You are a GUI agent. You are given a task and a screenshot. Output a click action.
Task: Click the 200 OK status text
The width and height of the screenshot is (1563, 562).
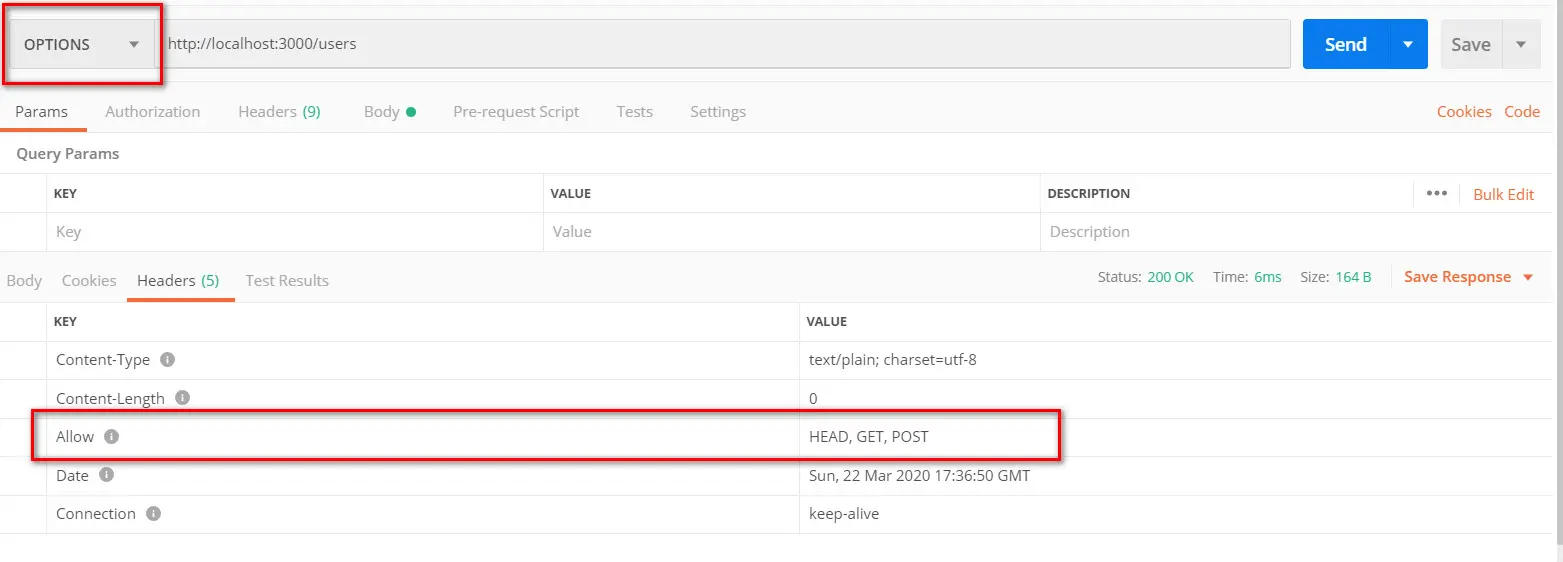[1170, 277]
